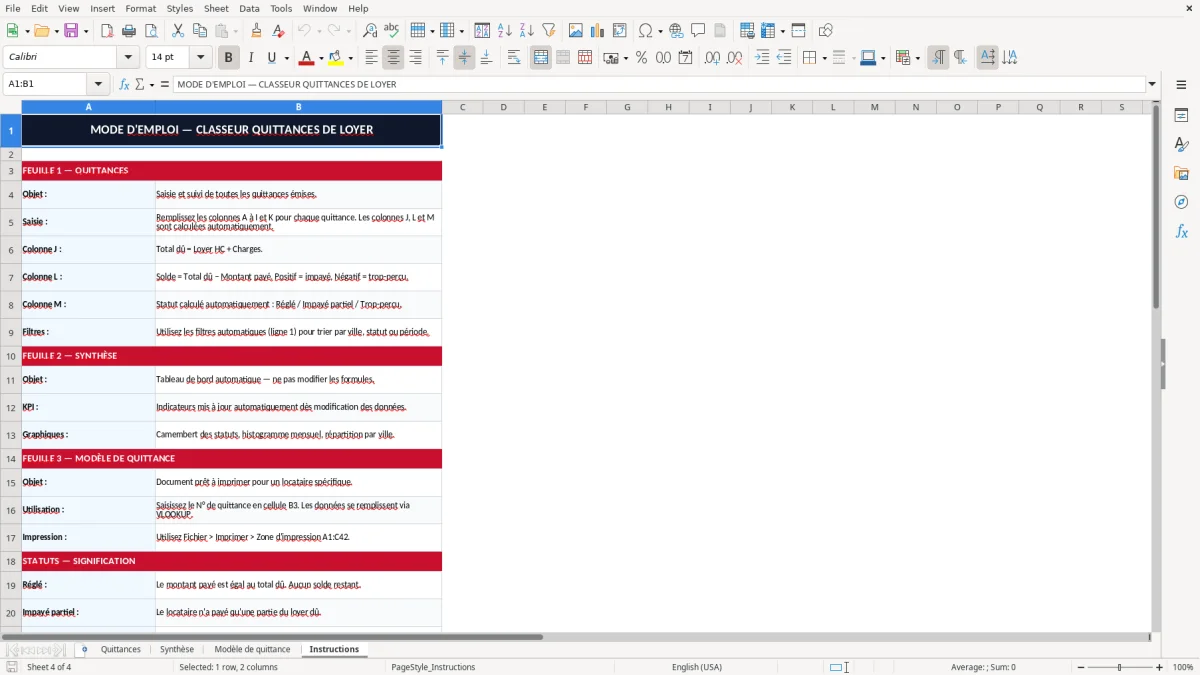This screenshot has height=675, width=1200.
Task: Toggle Underline formatting
Action: point(272,58)
